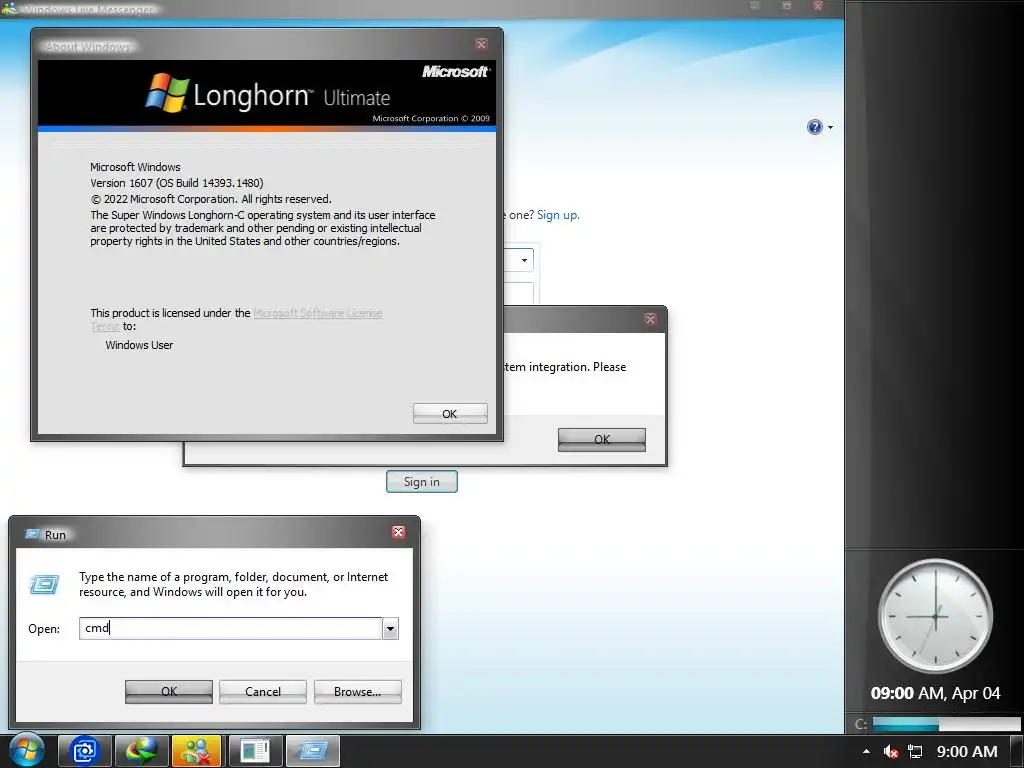Click the Show Desktop strip beside the clock
Screen dimensions: 1024x768
pyautogui.click(x=1019, y=751)
